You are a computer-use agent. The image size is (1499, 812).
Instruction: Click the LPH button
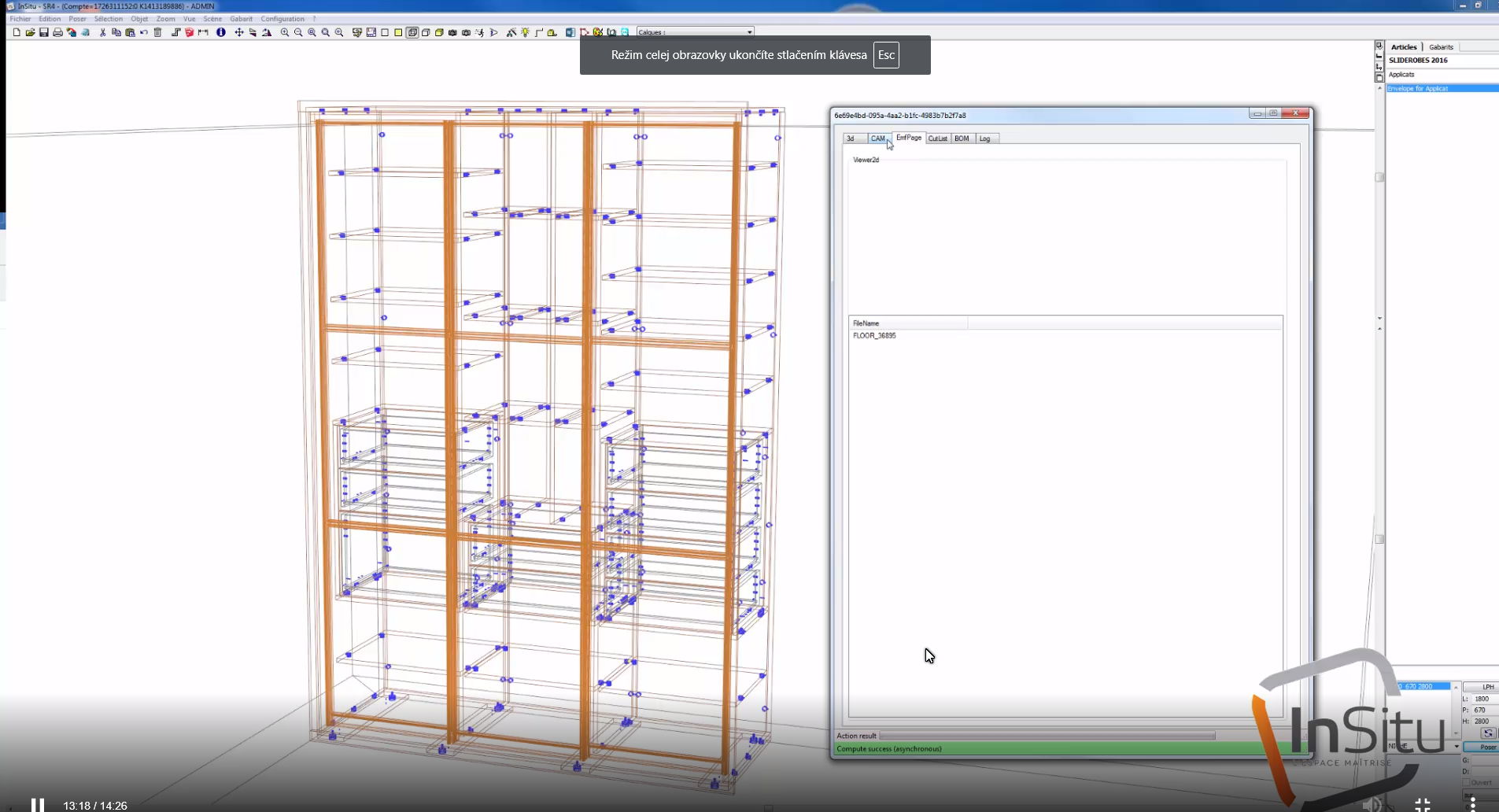(x=1482, y=687)
